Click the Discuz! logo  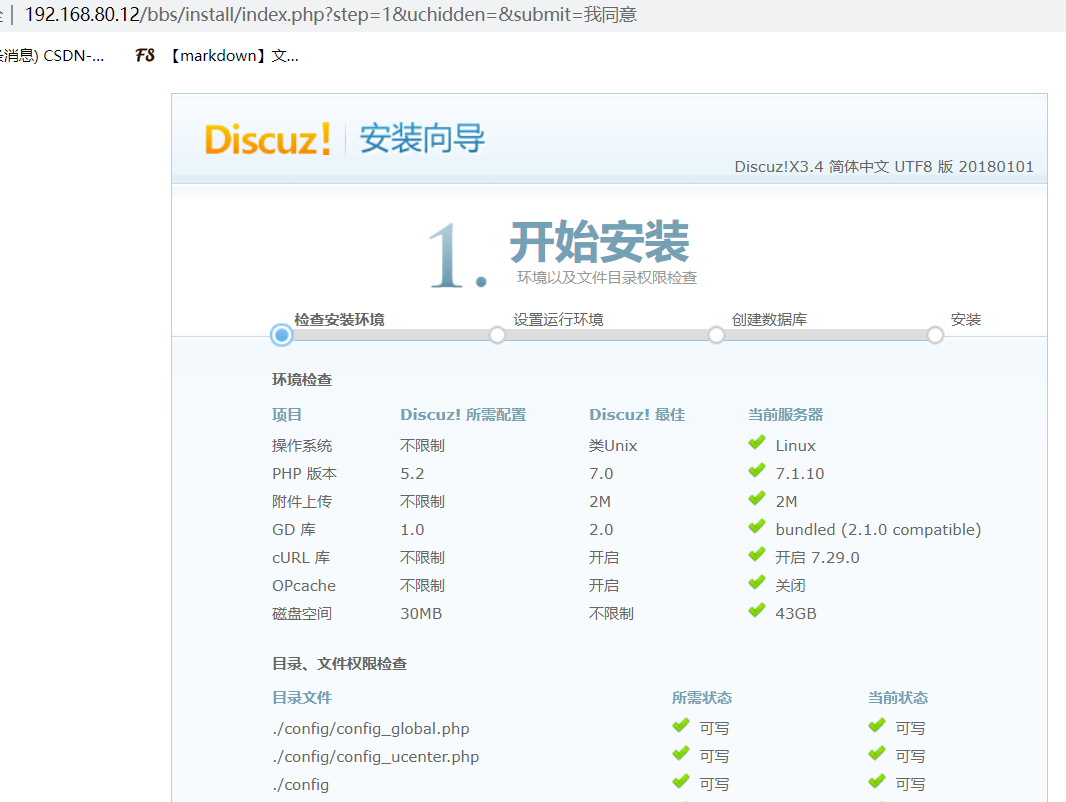click(x=268, y=139)
